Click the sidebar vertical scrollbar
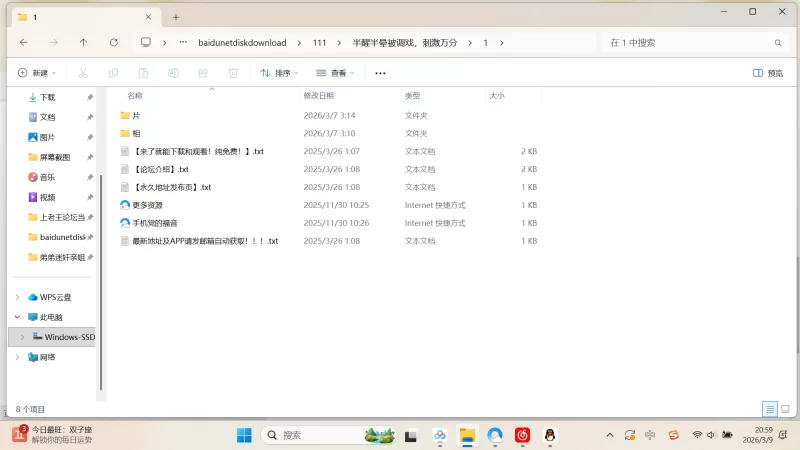The height and width of the screenshot is (450, 800). point(100,230)
